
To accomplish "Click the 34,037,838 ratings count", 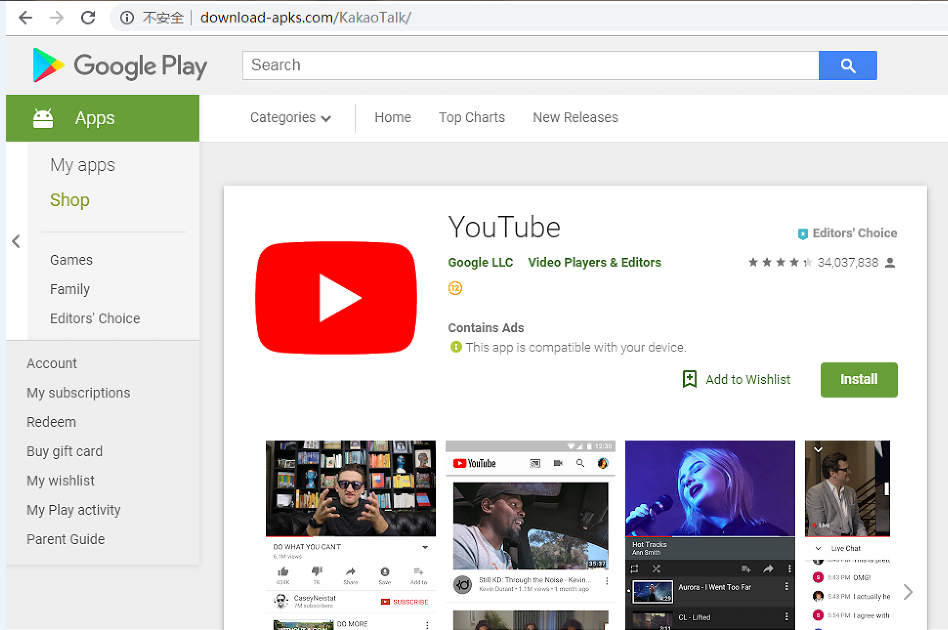I will tap(848, 262).
